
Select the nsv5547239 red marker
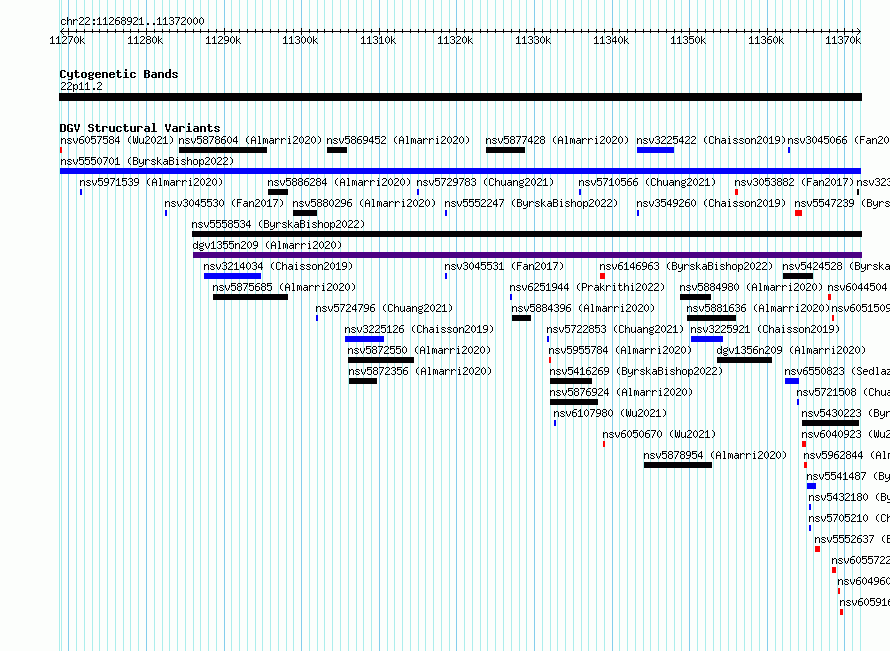(x=799, y=213)
